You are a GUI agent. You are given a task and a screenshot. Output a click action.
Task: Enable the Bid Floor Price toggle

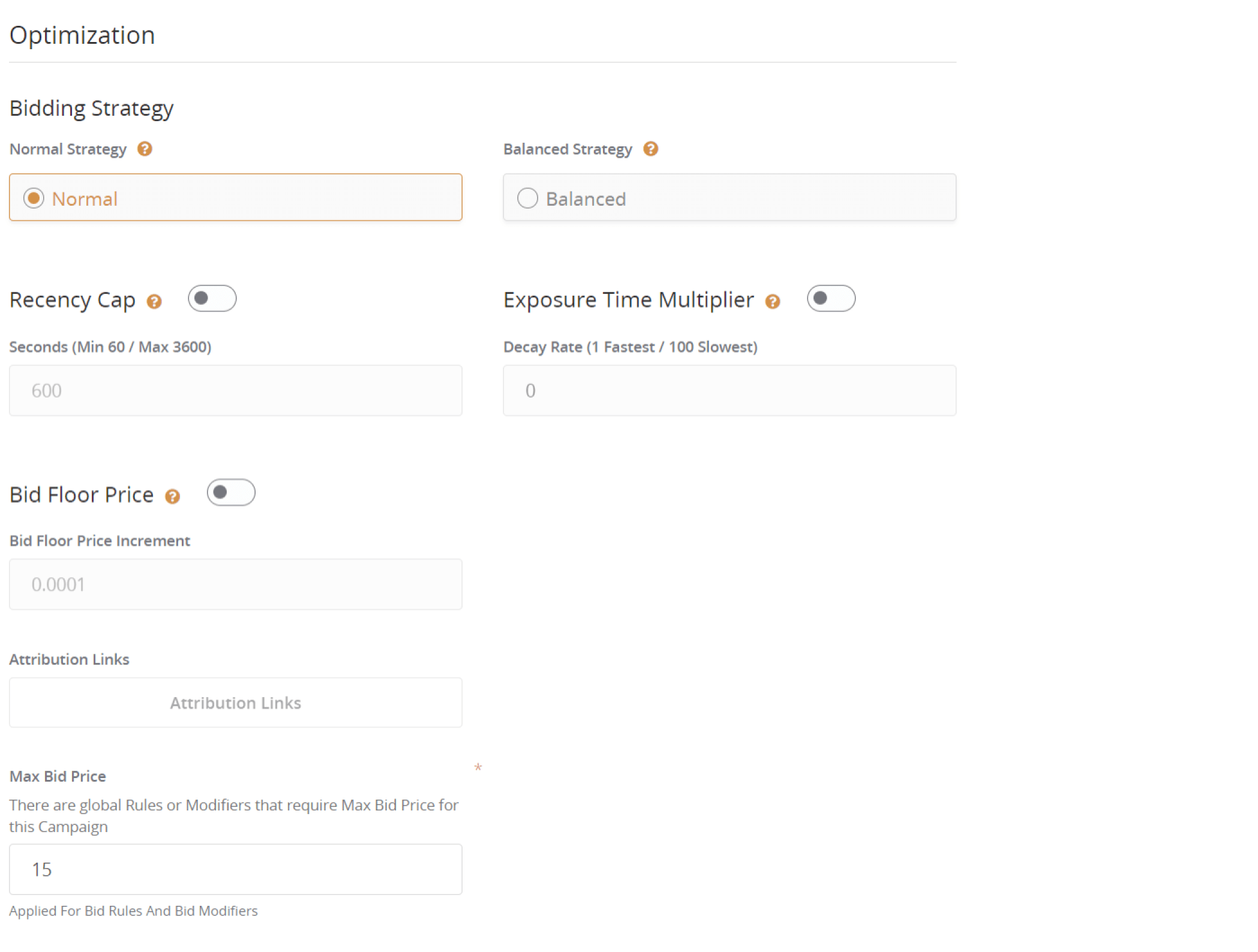231,492
